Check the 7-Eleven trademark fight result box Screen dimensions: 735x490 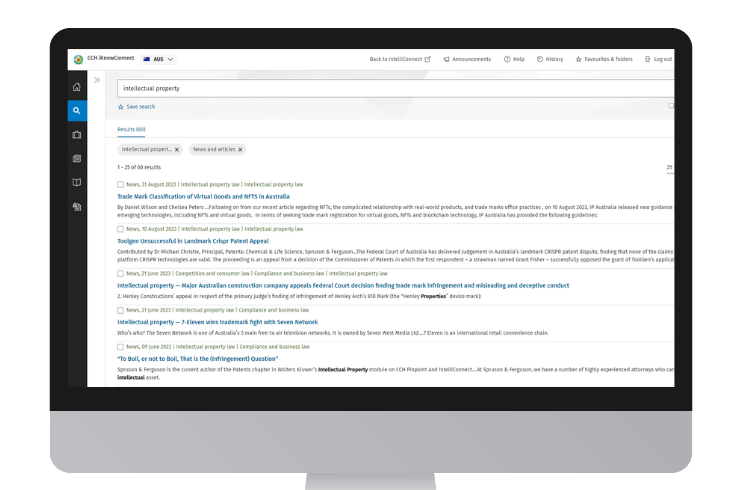point(121,310)
